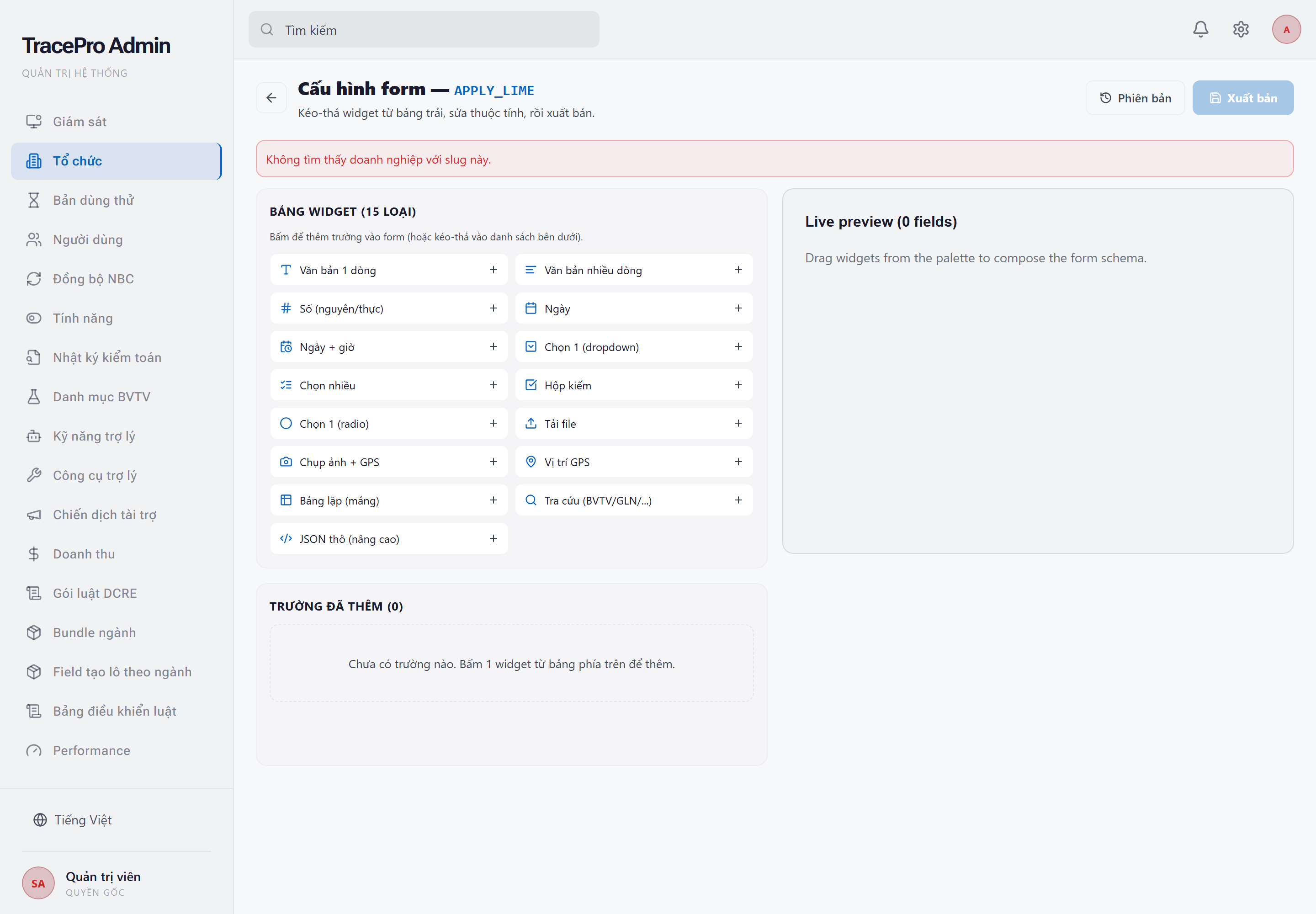Open 'Tính năng' sidebar item
This screenshot has height=914, width=1316.
[x=116, y=318]
